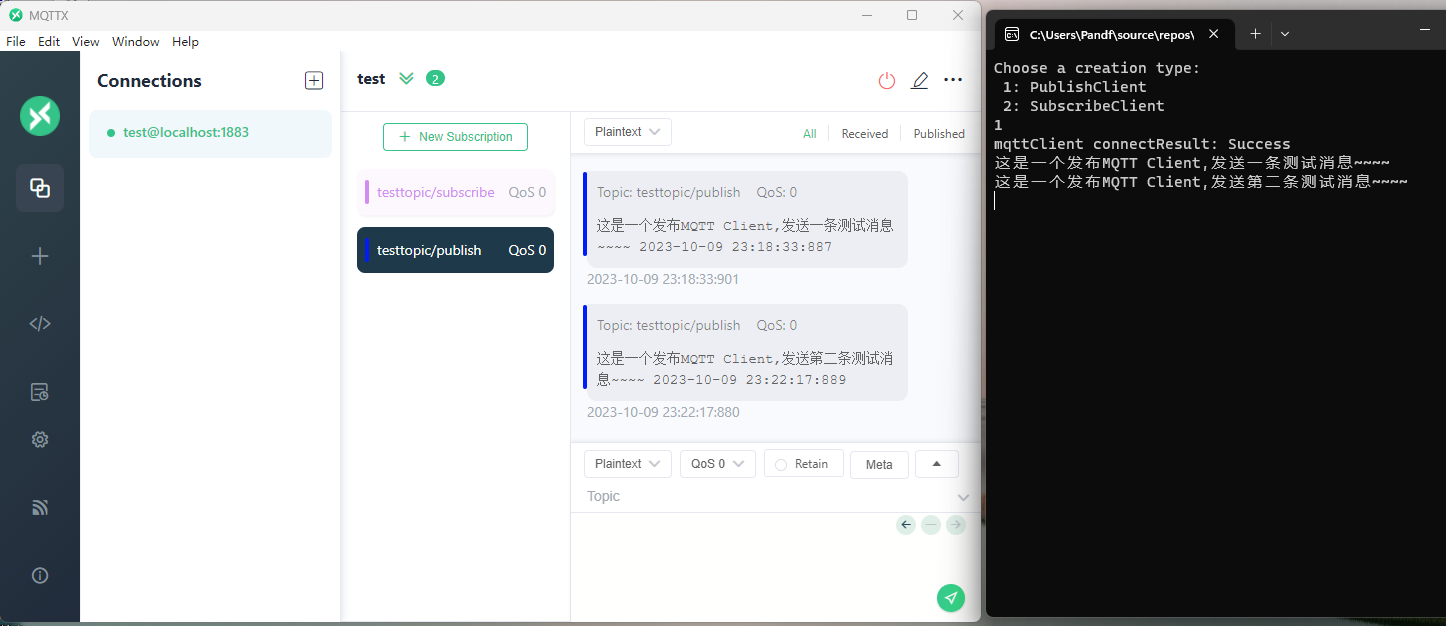Filter messages by Published
This screenshot has height=626, width=1446.
938,134
